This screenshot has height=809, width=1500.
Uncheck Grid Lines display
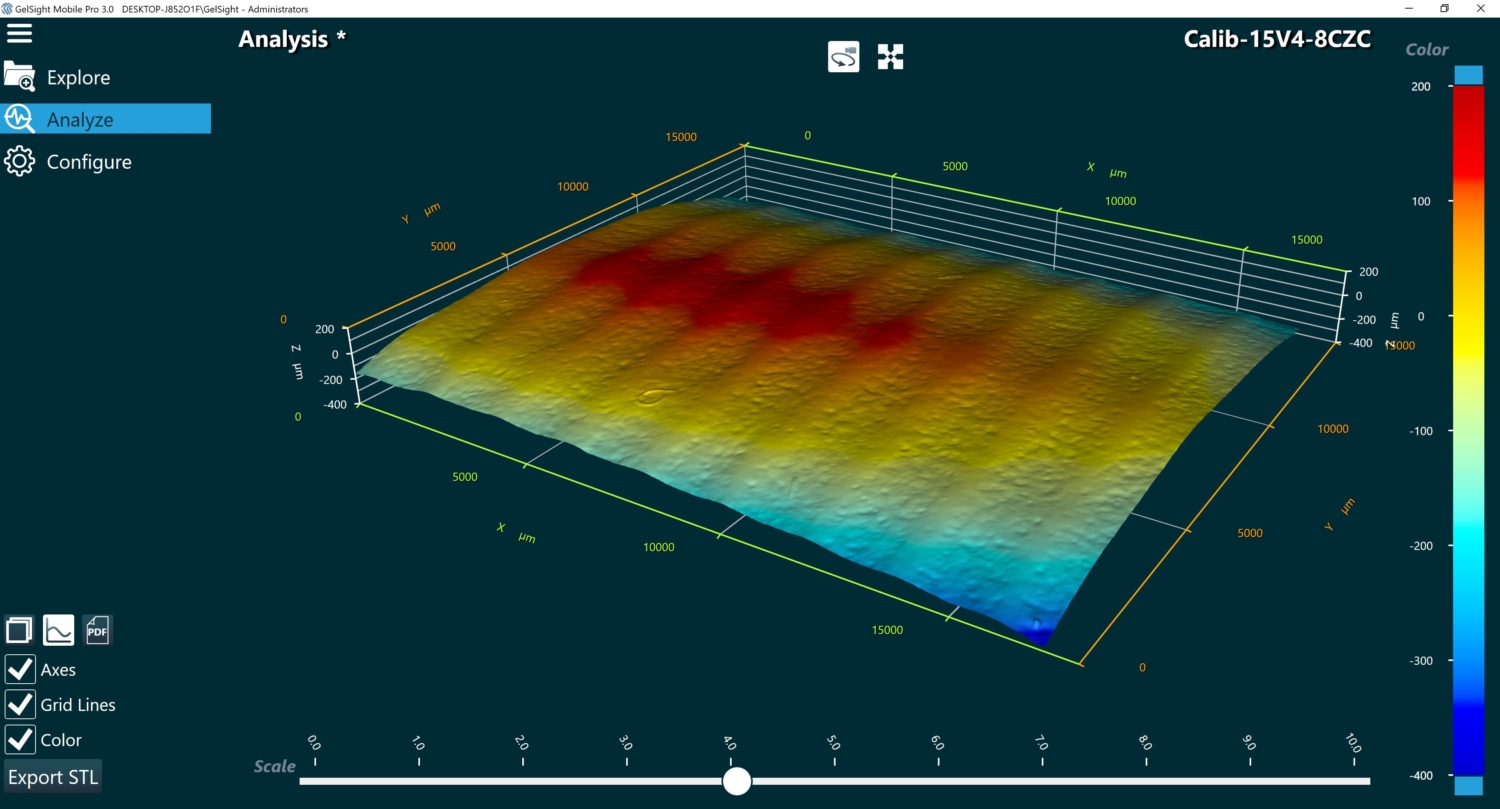20,704
